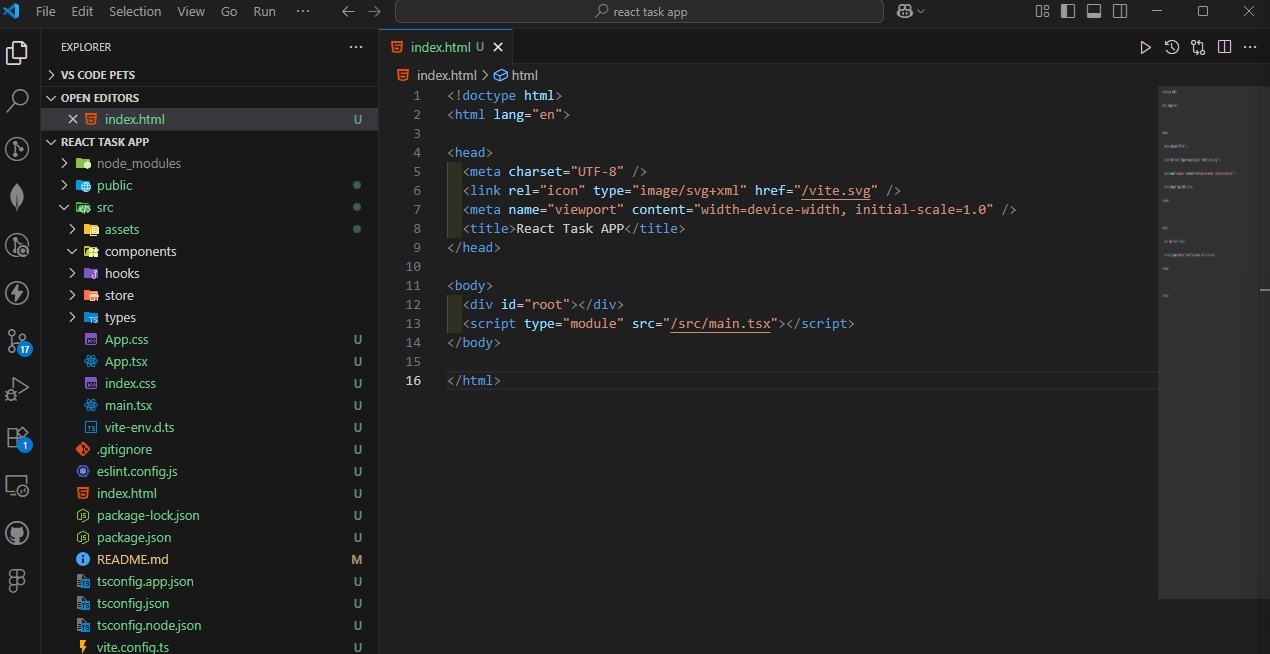Open Source Control with the 17 badge

tap(17, 341)
